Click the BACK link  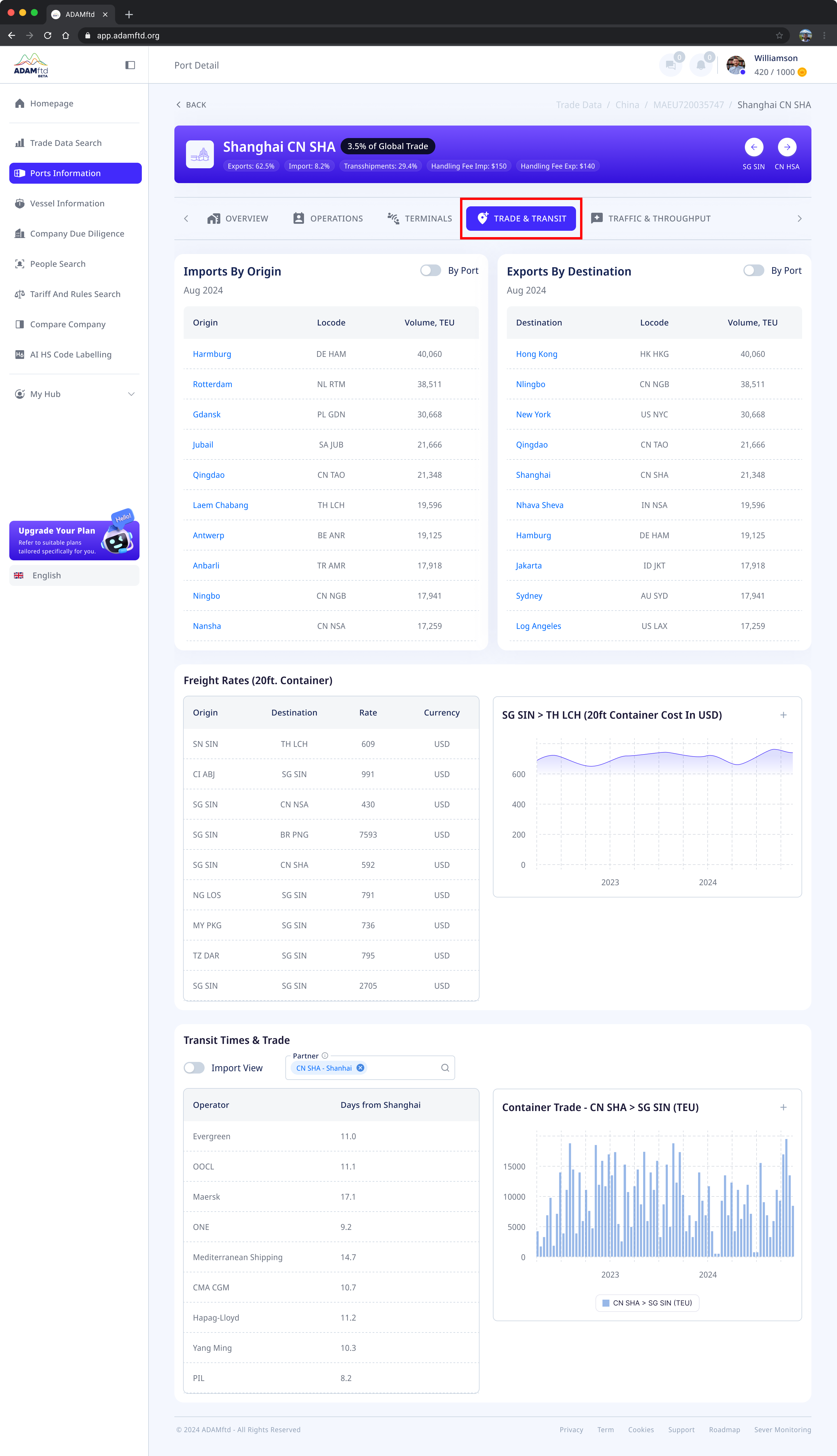[x=191, y=105]
